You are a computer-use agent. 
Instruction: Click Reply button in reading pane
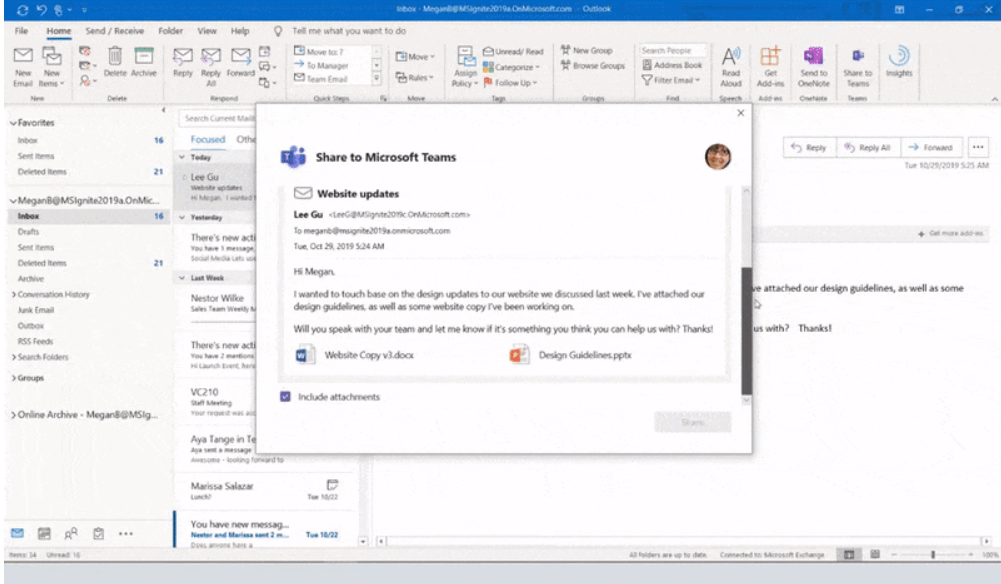809,147
